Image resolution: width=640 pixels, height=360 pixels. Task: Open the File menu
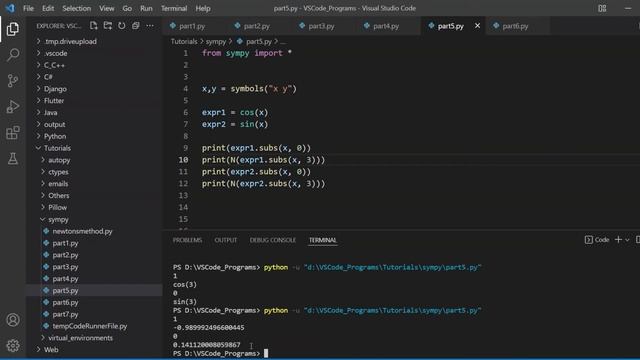tap(28, 8)
